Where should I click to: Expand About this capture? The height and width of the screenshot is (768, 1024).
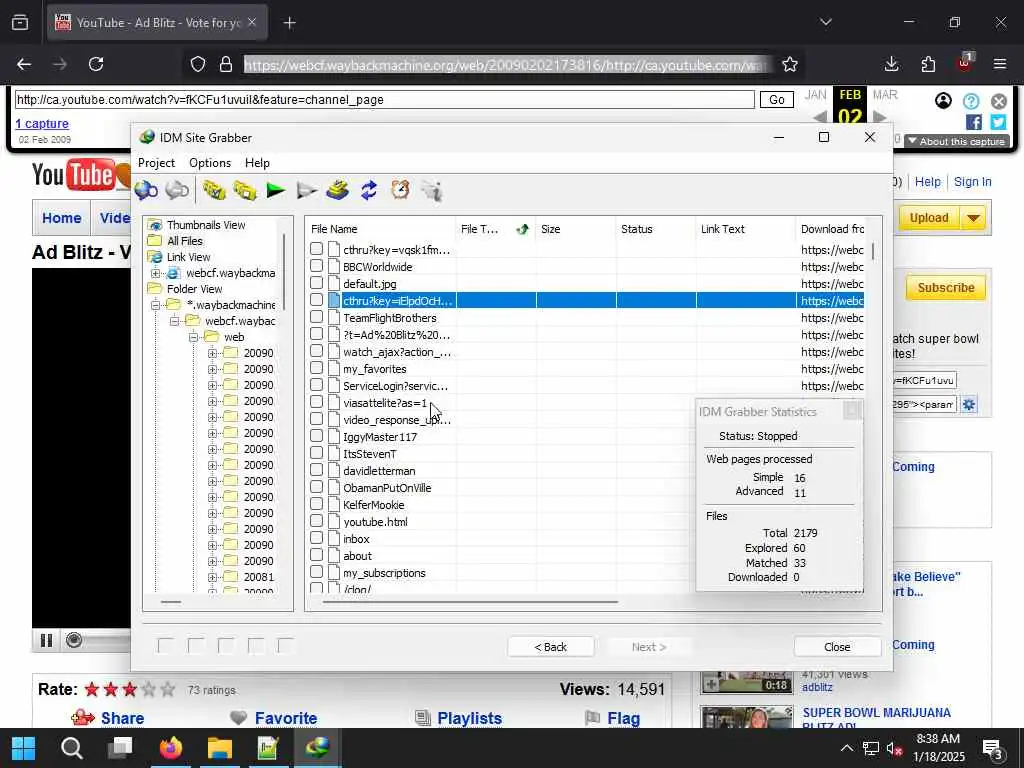pyautogui.click(x=957, y=142)
